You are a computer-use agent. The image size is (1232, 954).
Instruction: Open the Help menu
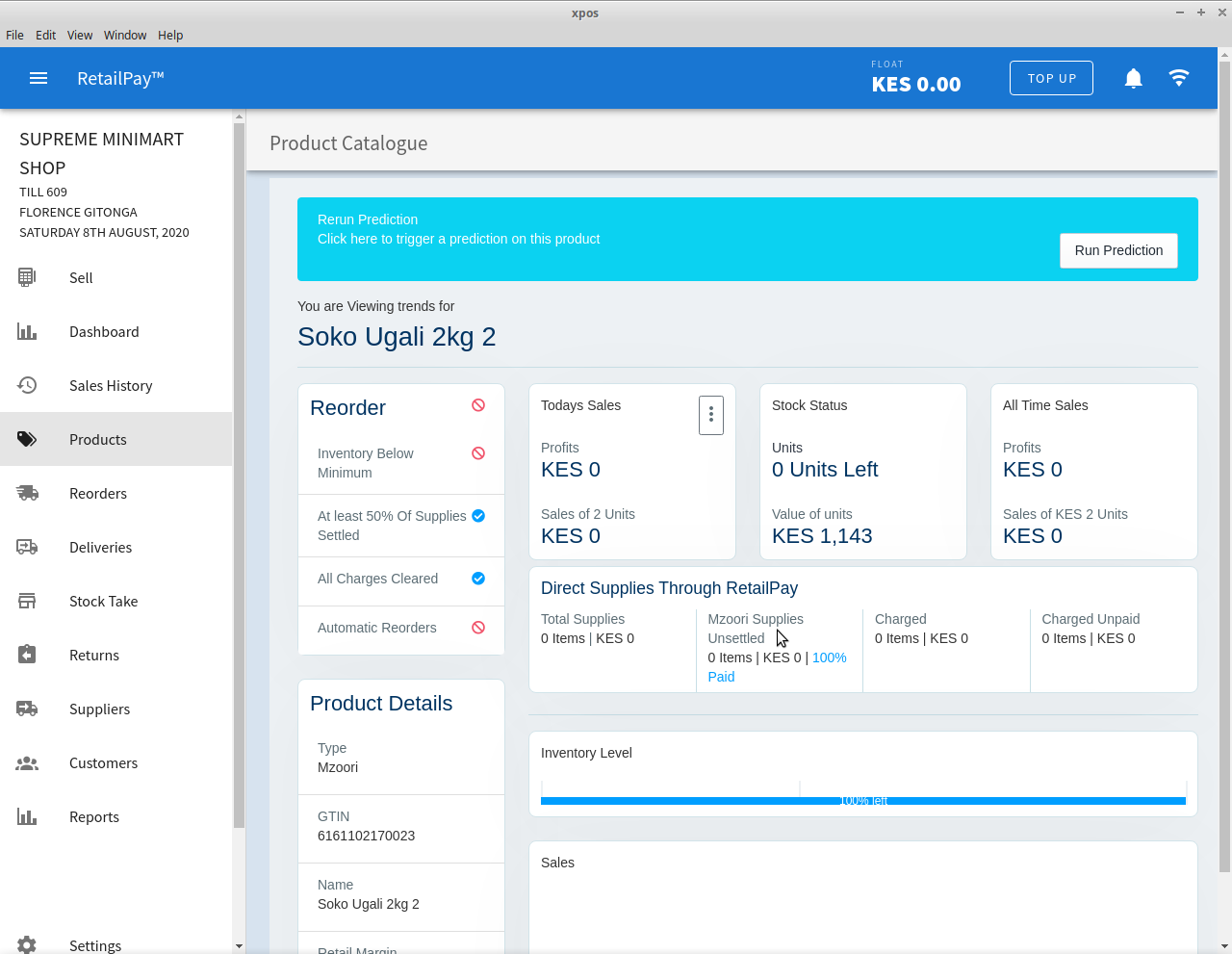170,35
